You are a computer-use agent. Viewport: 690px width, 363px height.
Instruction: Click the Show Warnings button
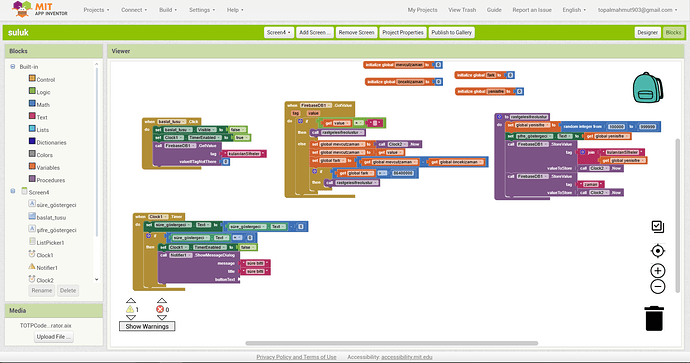click(147, 326)
